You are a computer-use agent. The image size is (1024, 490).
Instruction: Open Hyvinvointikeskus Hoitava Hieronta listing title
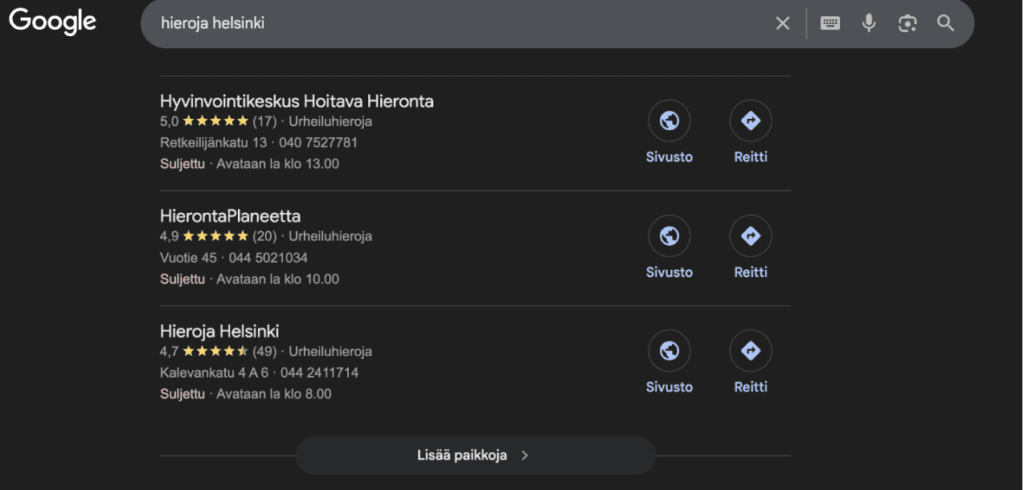pyautogui.click(x=296, y=101)
